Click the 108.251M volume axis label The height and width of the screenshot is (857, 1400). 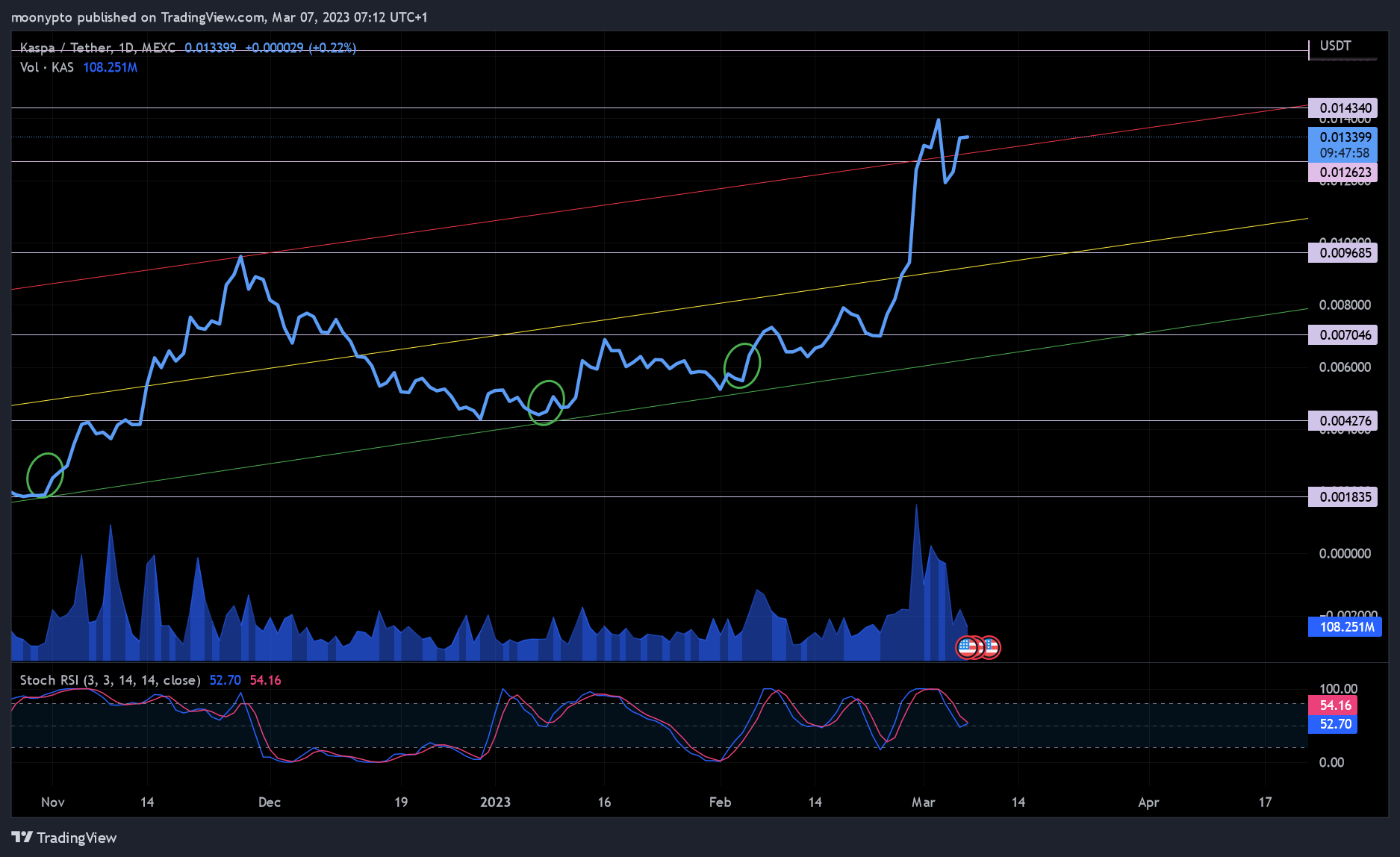pos(1344,627)
